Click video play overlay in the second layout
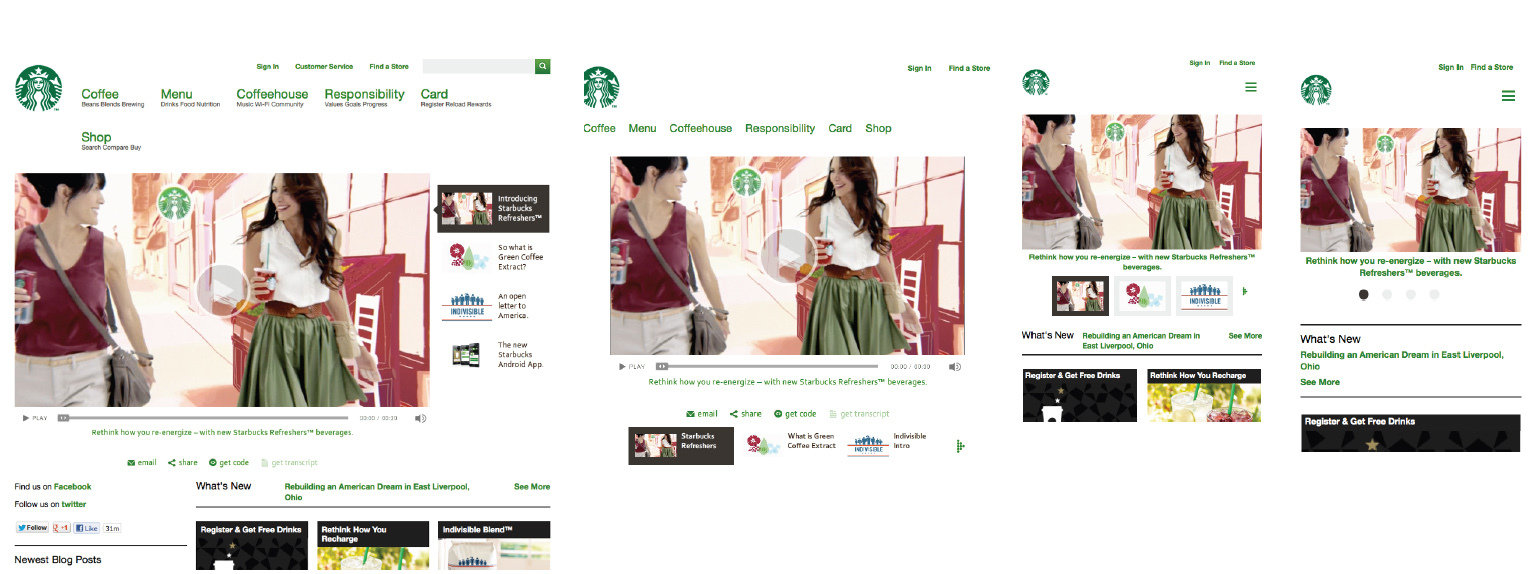The height and width of the screenshot is (574, 1531). (786, 255)
